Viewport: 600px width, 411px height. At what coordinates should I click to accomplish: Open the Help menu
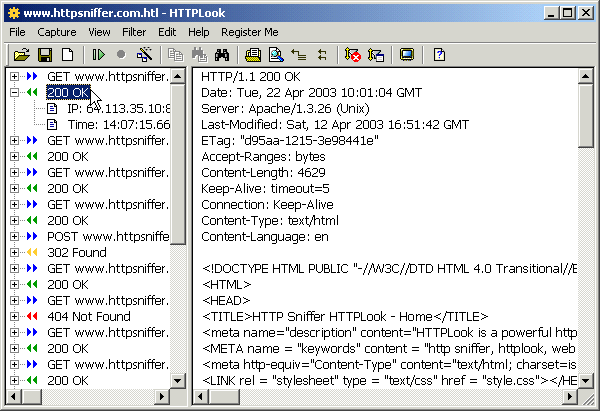pyautogui.click(x=199, y=32)
